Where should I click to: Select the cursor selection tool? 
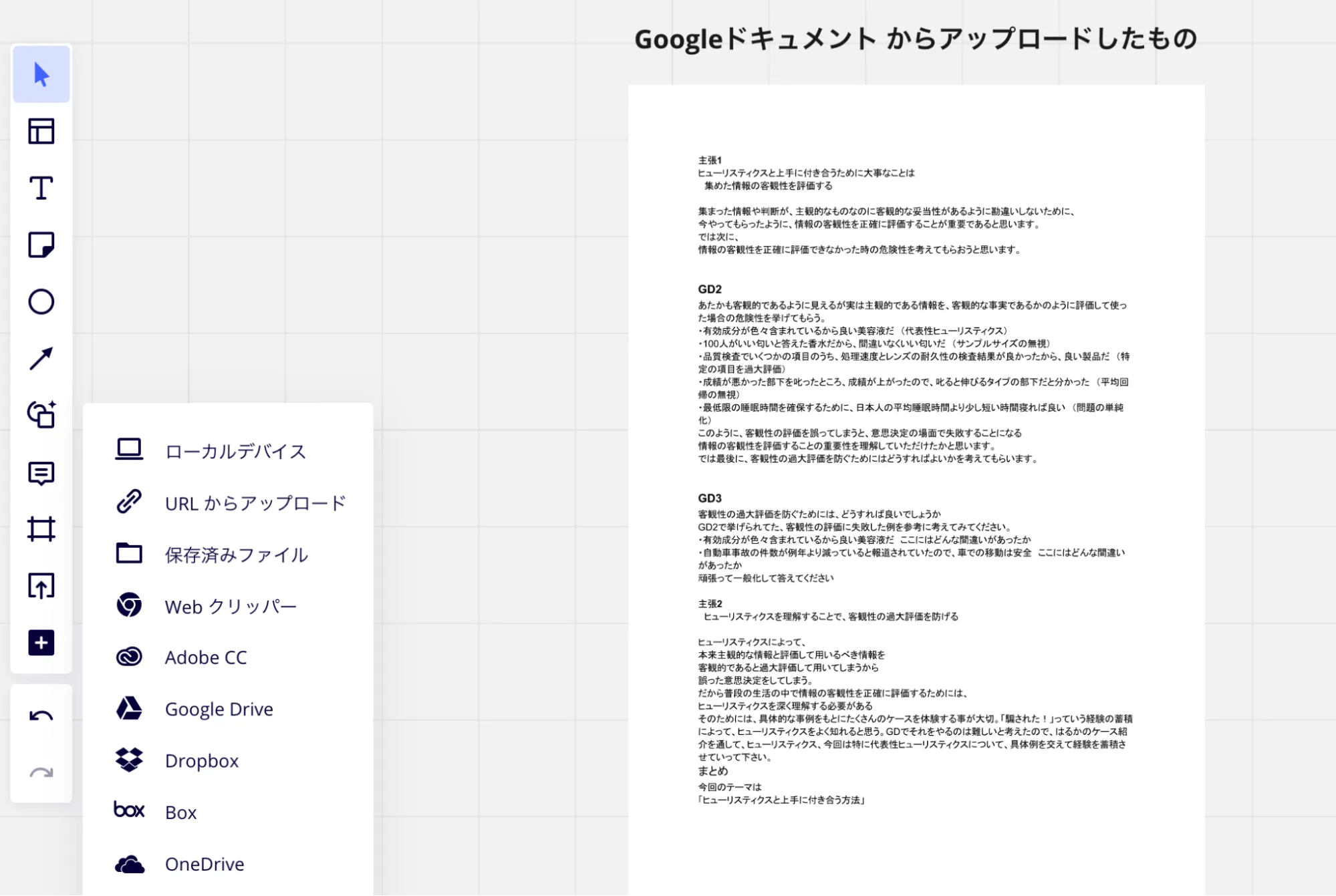(41, 75)
